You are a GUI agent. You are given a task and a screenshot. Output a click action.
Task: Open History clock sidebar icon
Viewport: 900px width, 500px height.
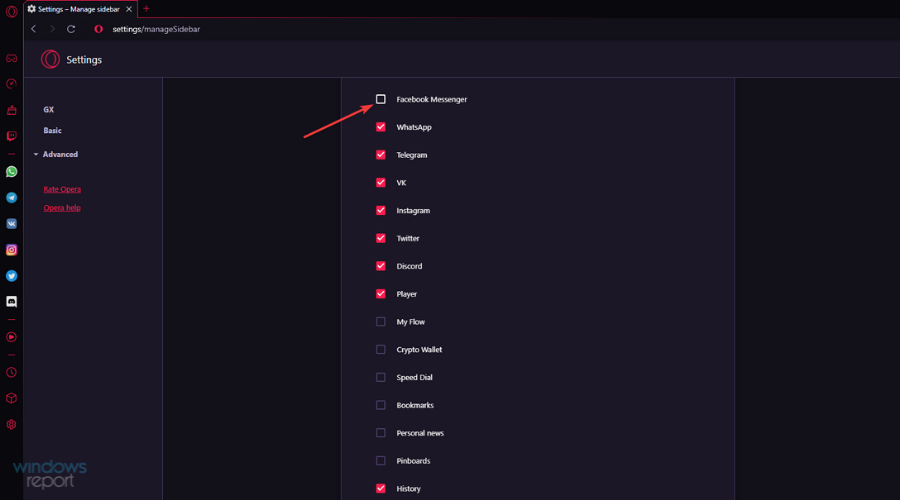point(11,373)
